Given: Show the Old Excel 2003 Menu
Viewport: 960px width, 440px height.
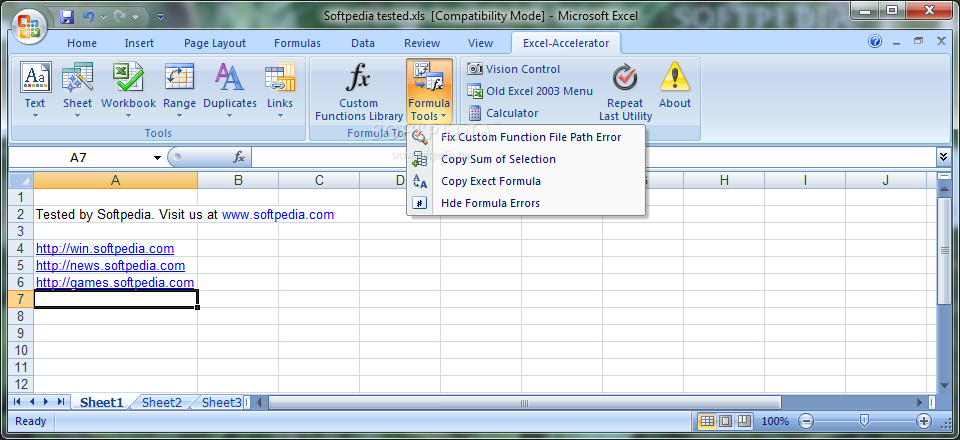Looking at the screenshot, I should pos(530,91).
